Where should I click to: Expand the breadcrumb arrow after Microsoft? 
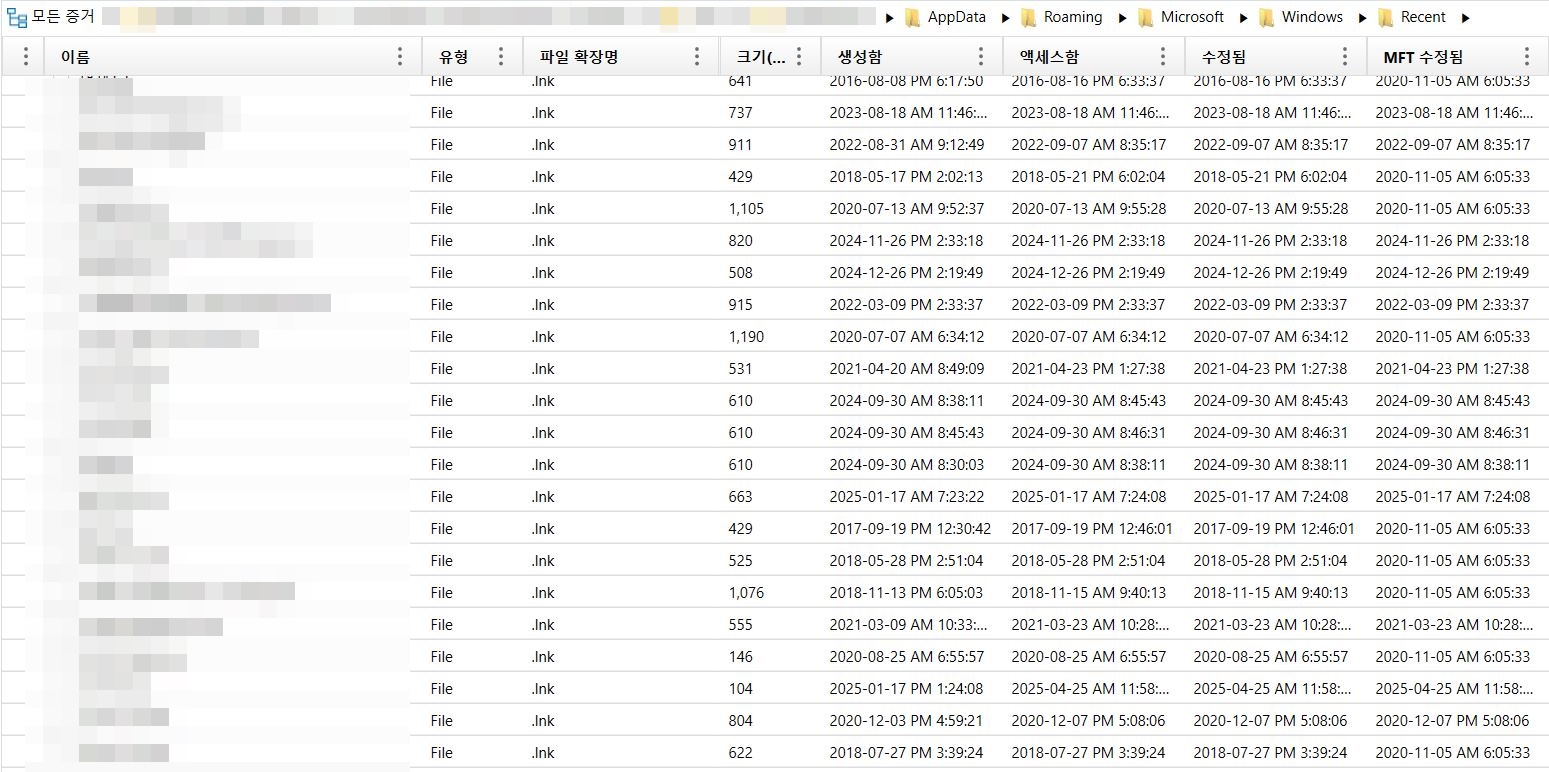pos(1243,18)
